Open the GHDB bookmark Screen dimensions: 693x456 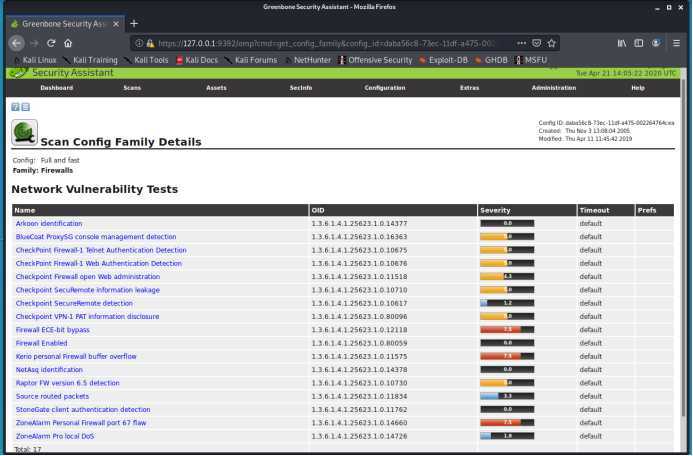click(491, 60)
